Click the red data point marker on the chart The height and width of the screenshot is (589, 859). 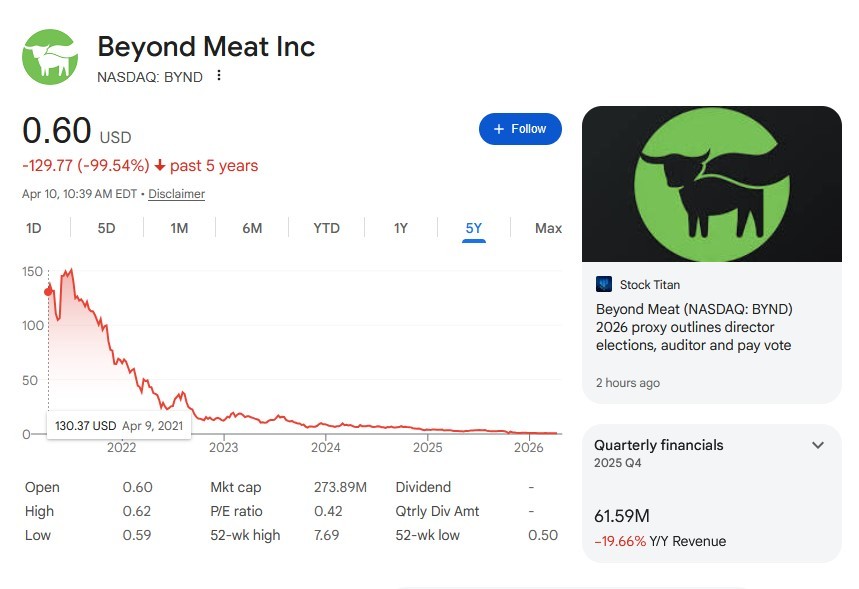point(48,290)
